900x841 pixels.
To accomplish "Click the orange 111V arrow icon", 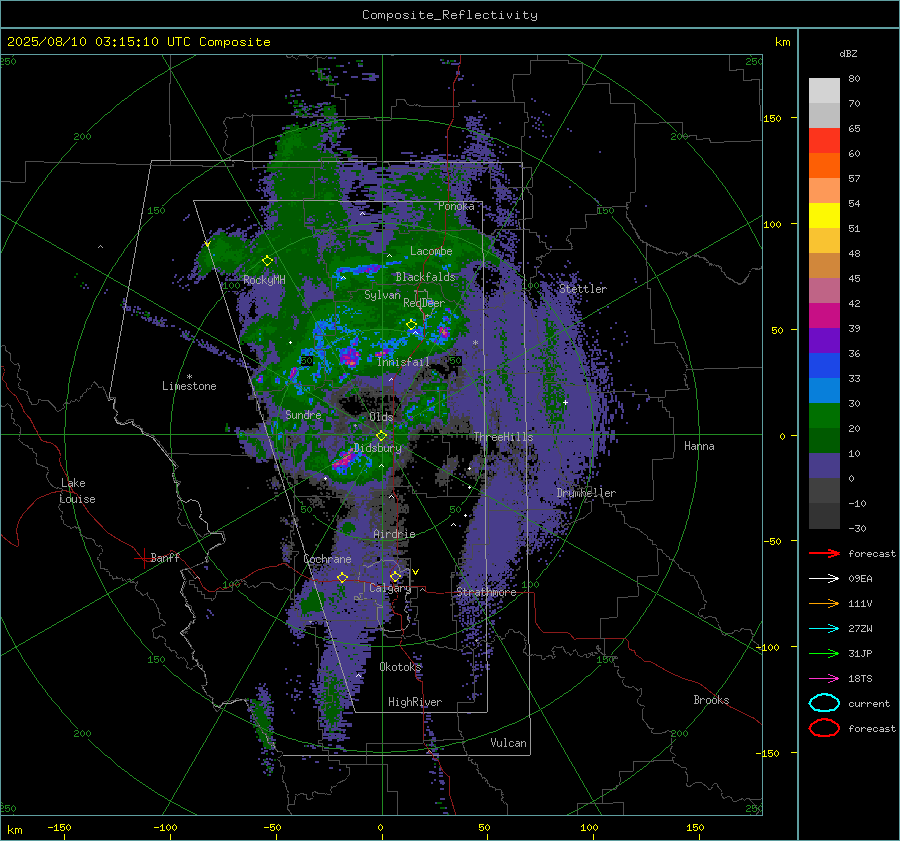I will [824, 603].
